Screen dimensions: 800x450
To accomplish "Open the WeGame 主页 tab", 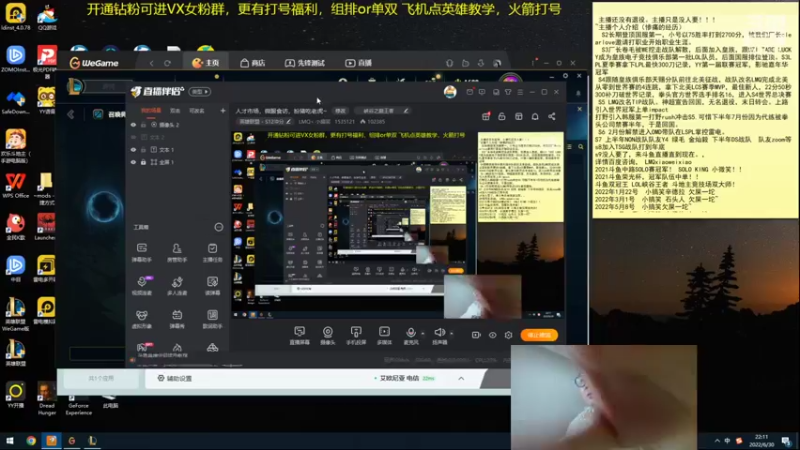I will click(x=206, y=63).
